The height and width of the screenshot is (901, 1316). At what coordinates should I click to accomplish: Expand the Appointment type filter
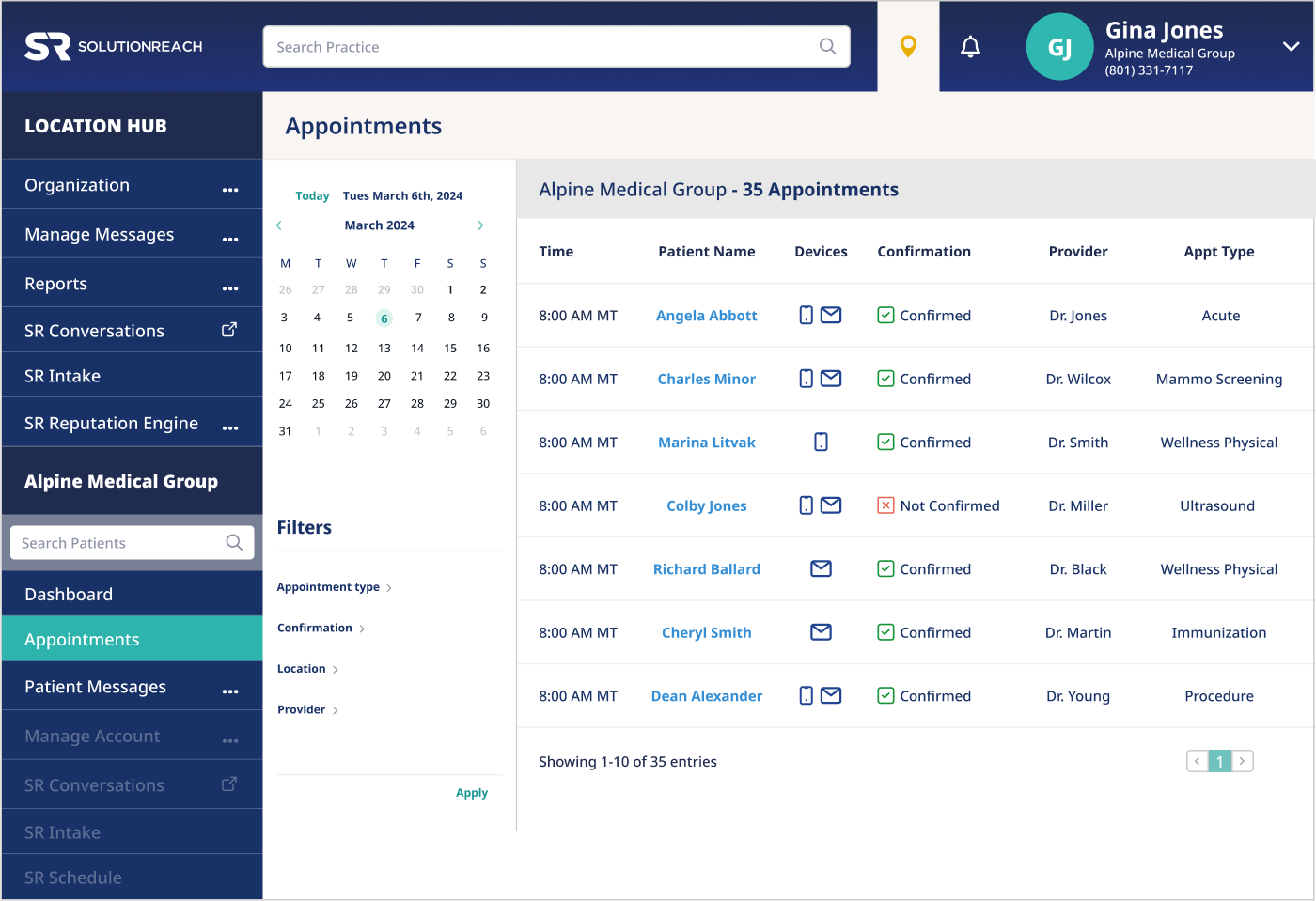pyautogui.click(x=334, y=587)
